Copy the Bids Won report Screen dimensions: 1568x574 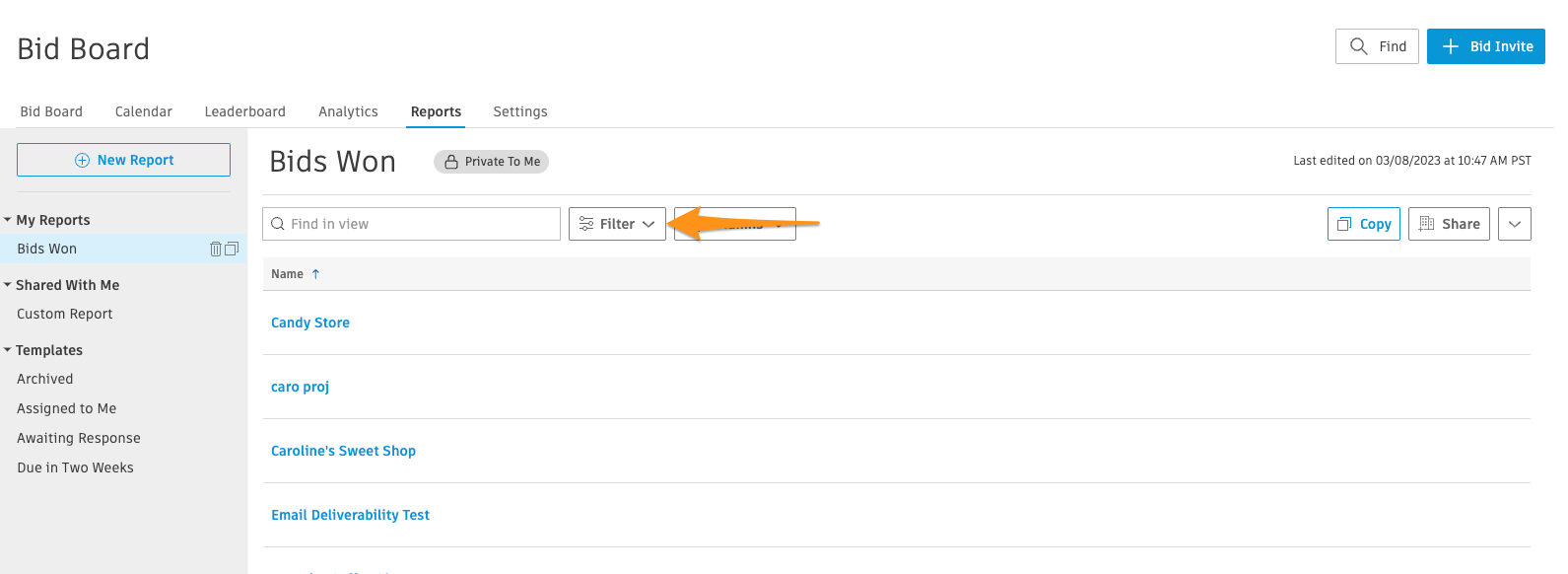pos(1364,224)
